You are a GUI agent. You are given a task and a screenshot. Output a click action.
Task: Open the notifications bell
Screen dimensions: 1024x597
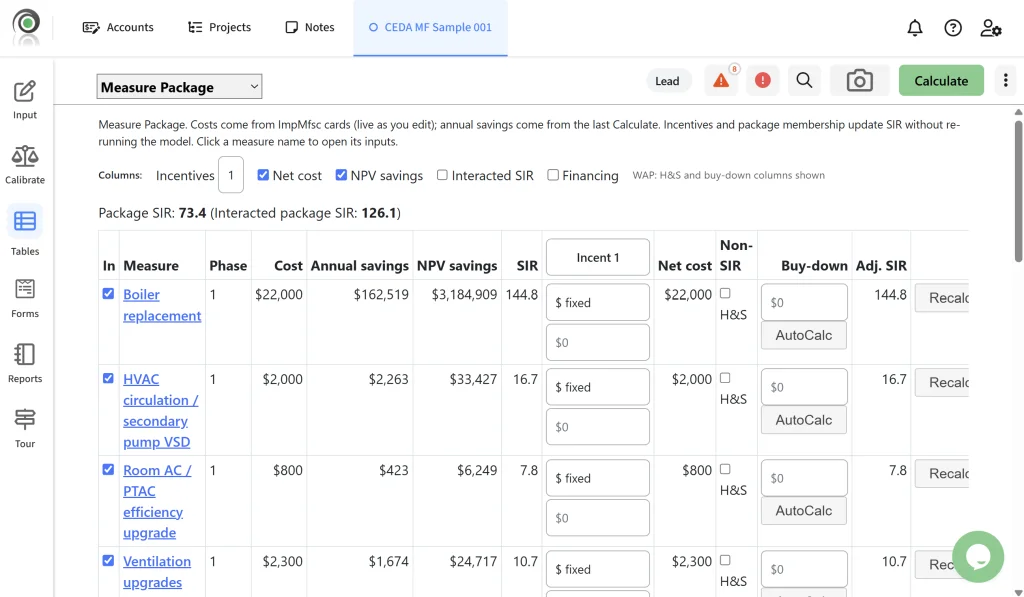point(915,27)
